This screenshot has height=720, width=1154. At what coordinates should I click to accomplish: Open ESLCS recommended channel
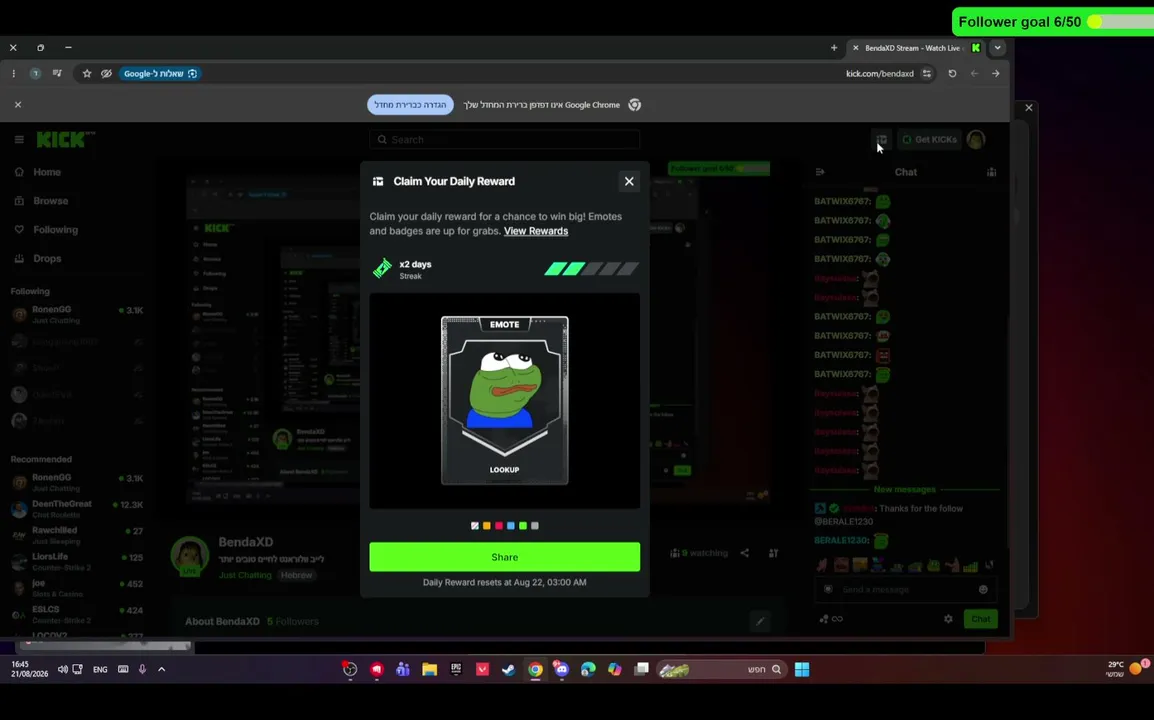[x=77, y=615]
